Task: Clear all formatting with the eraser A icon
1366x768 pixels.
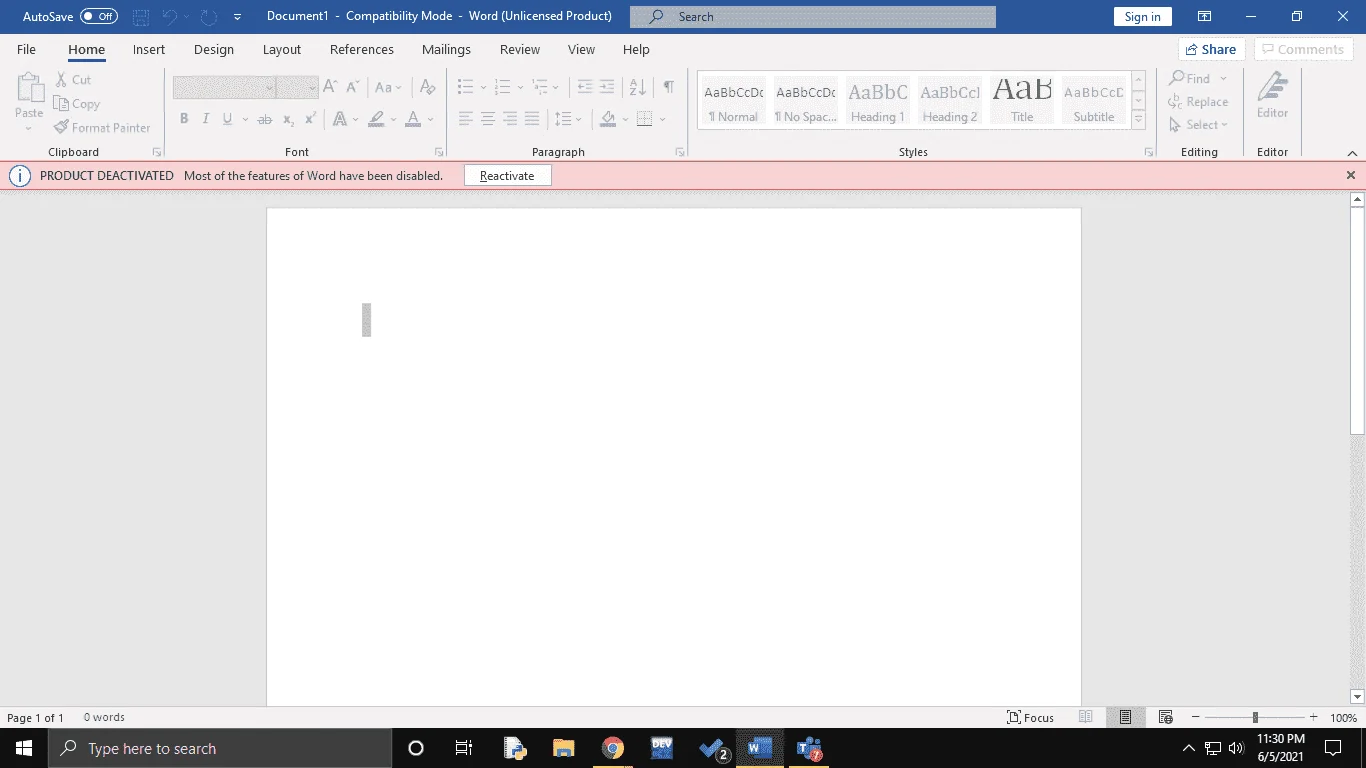Action: click(428, 88)
